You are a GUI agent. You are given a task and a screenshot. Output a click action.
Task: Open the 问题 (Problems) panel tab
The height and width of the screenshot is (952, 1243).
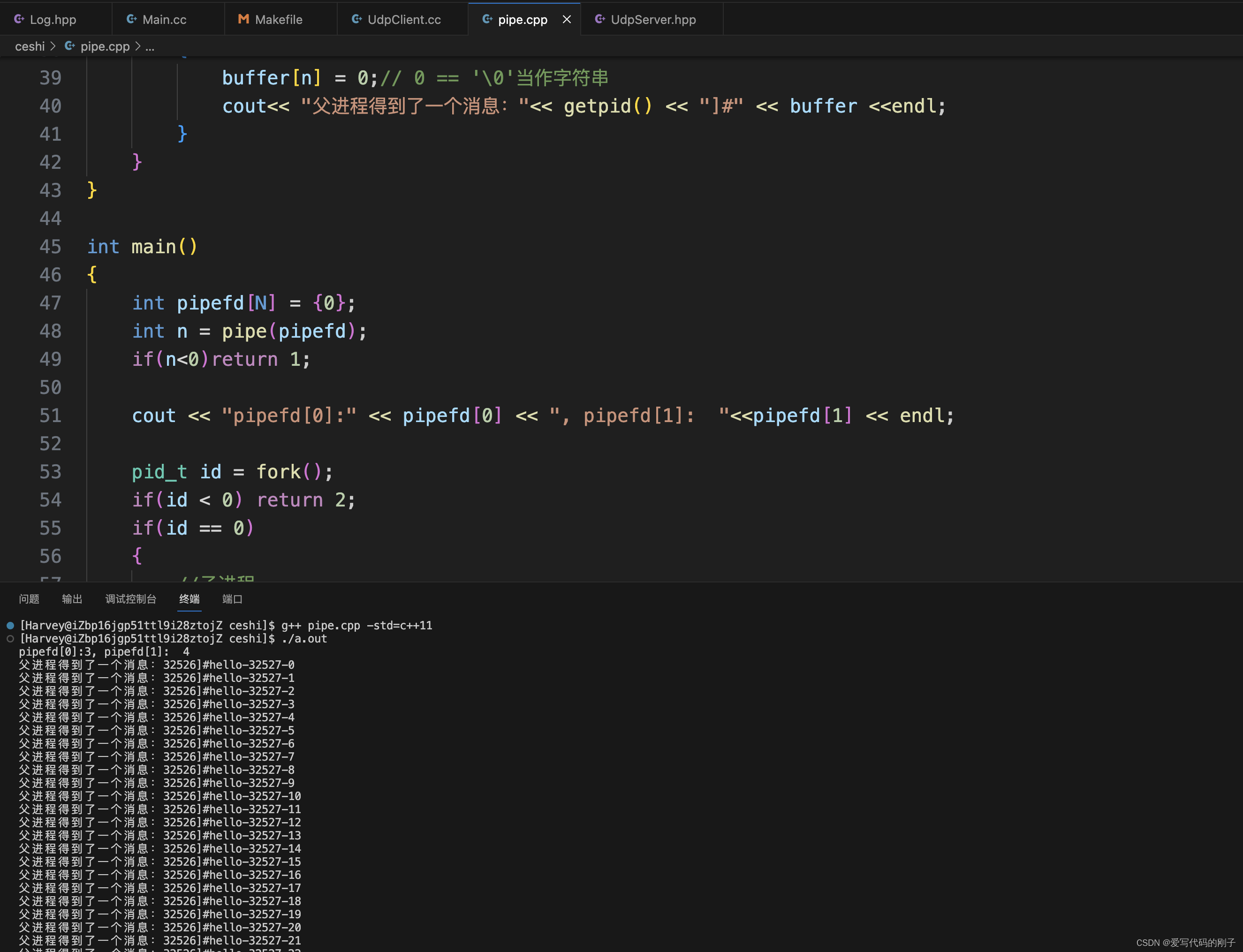(x=29, y=599)
